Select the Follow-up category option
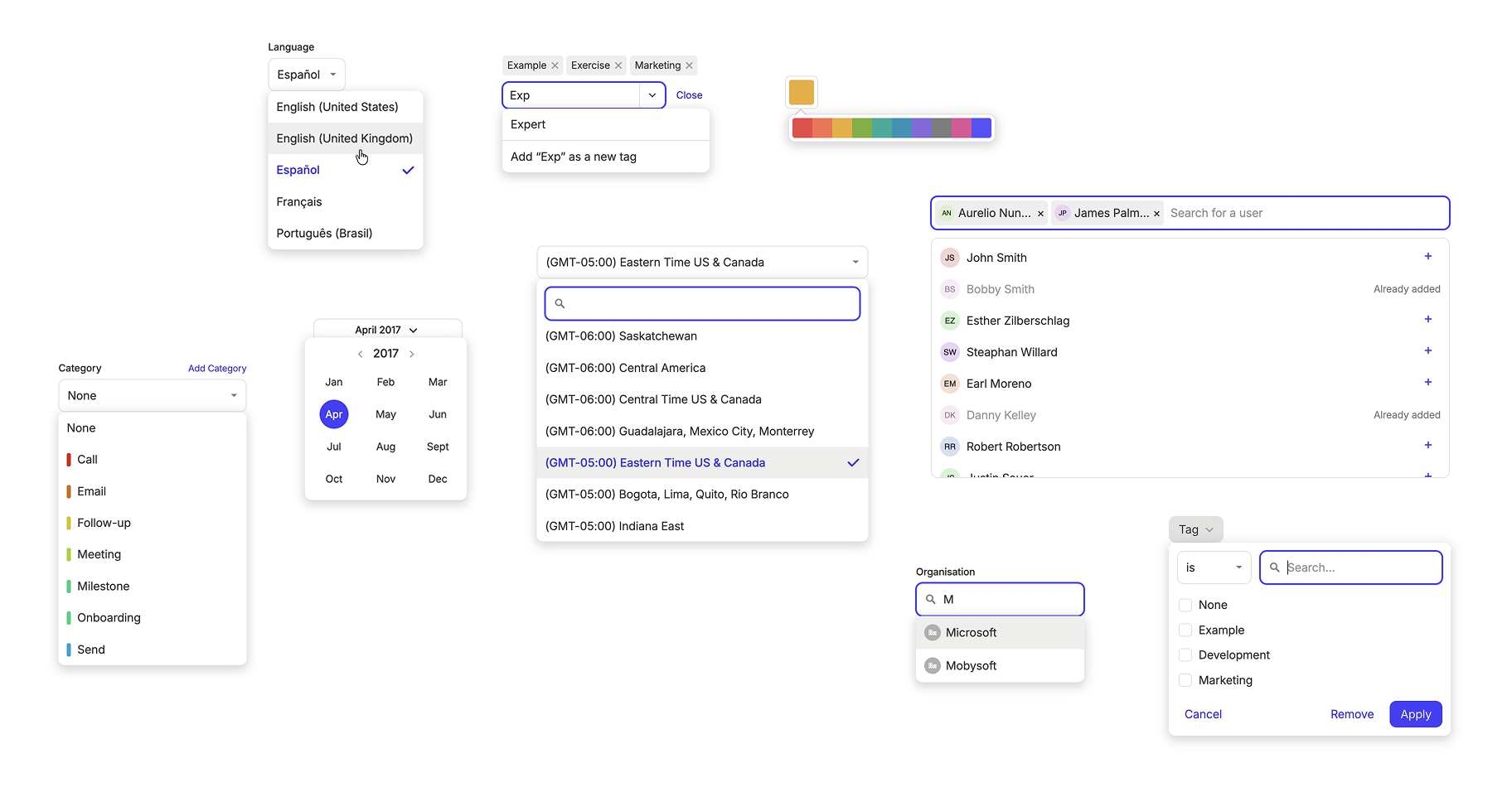1512x792 pixels. pos(153,524)
